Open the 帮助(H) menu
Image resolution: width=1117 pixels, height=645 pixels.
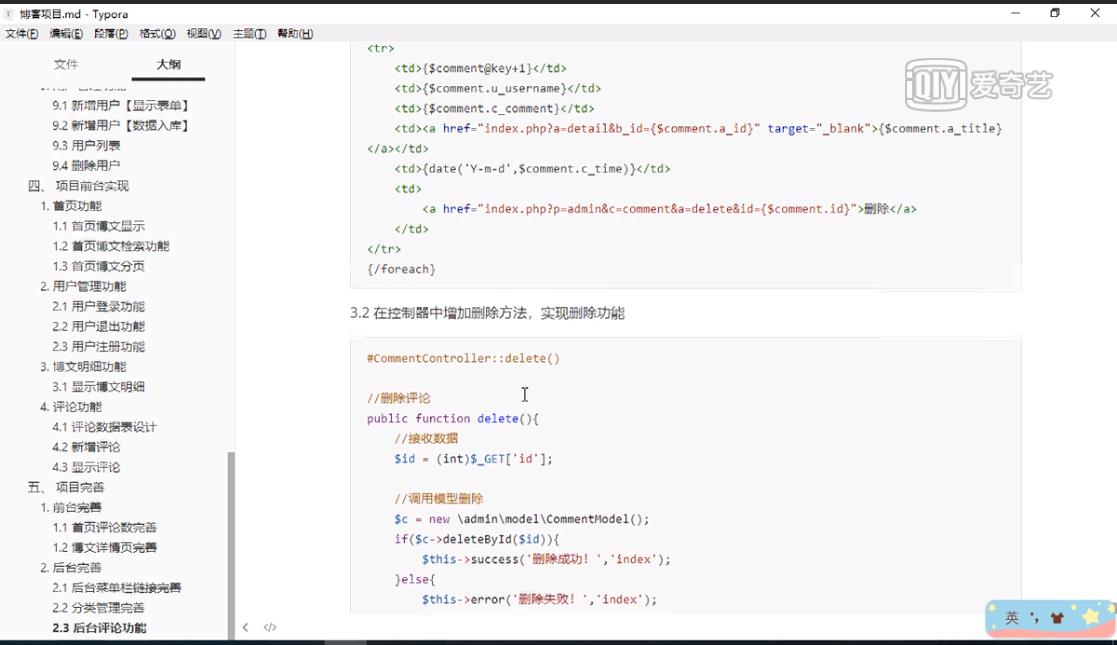click(295, 33)
